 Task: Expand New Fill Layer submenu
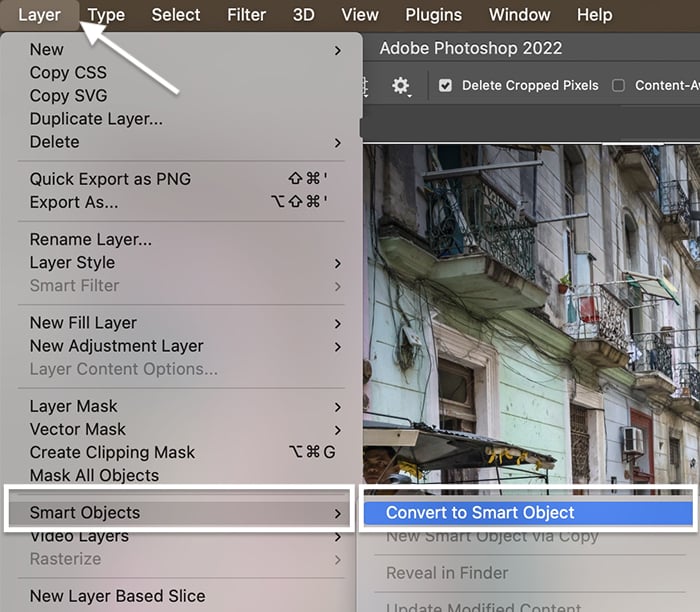click(x=181, y=323)
